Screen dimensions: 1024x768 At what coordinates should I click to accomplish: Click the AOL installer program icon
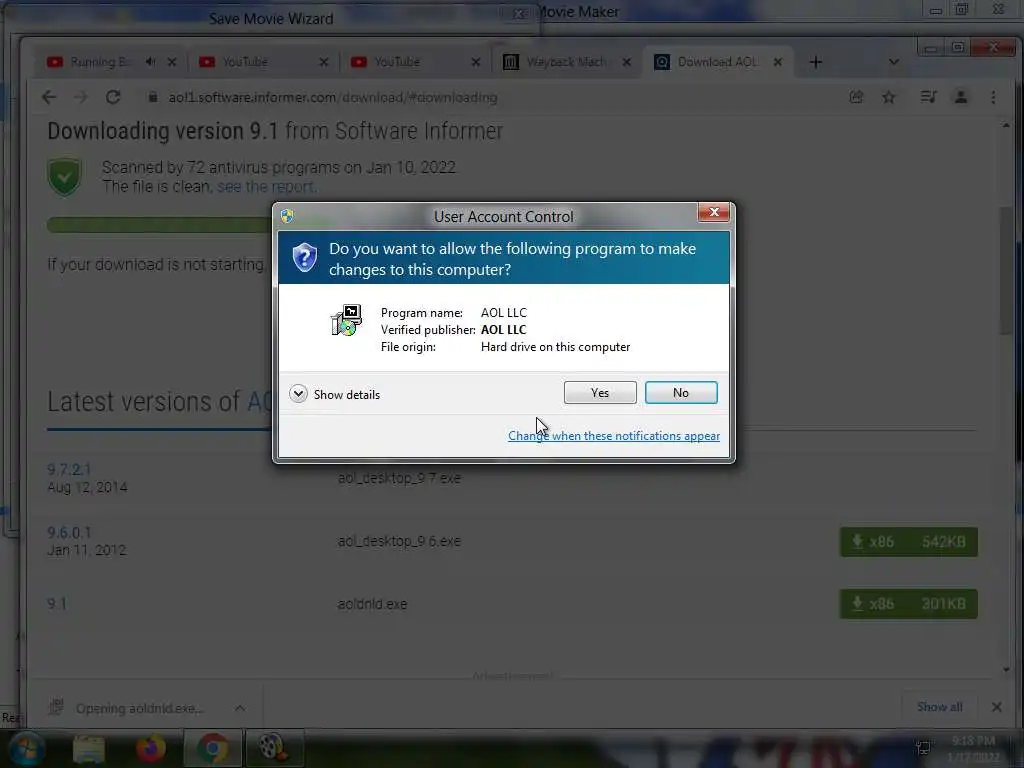pos(347,321)
